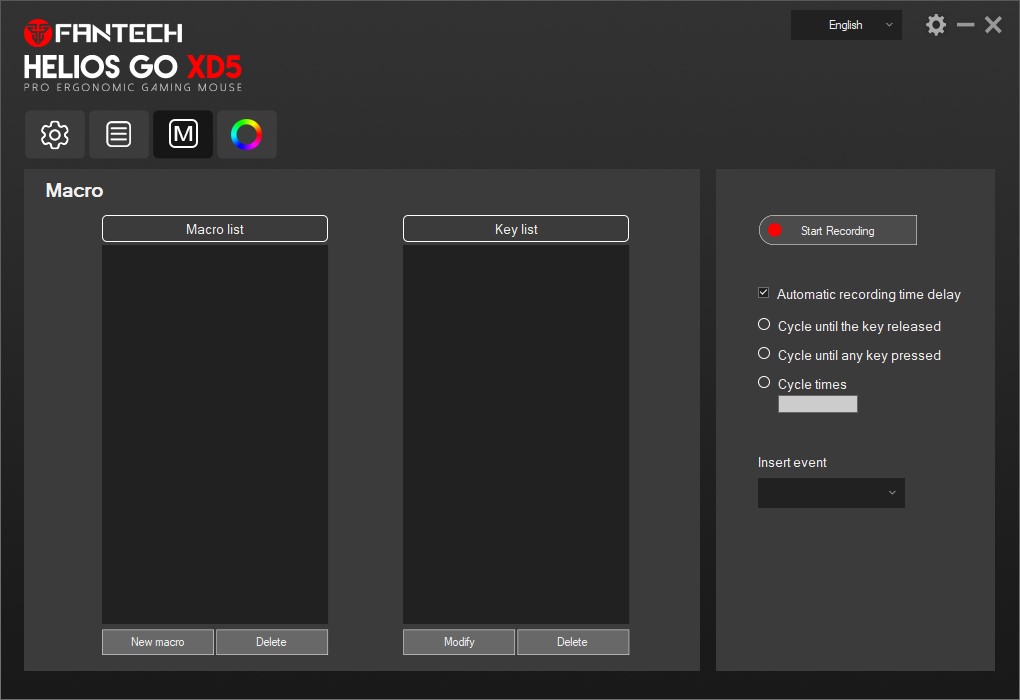Select Cycle until the key released

click(x=764, y=325)
